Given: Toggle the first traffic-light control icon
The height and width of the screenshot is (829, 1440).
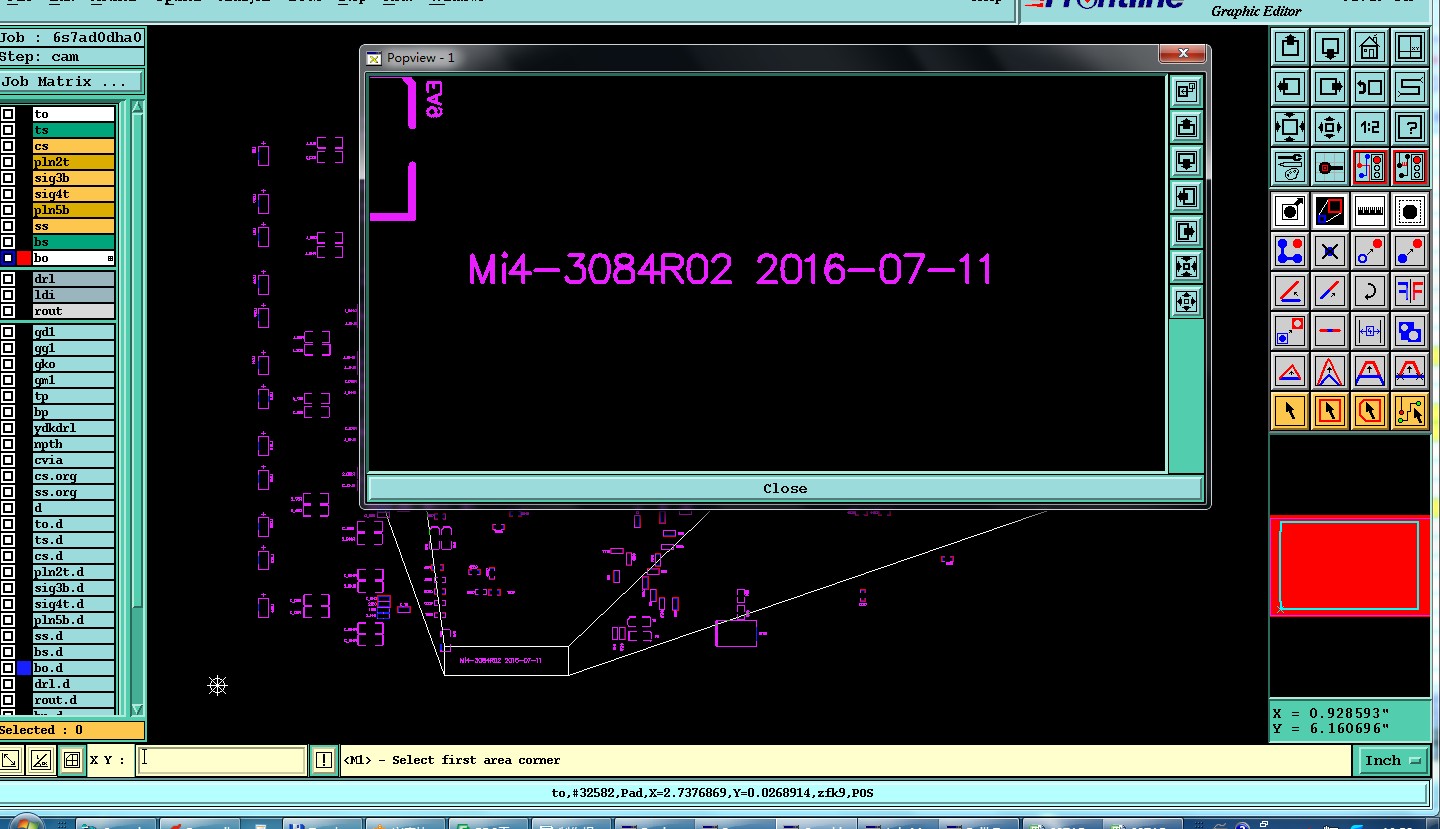Looking at the screenshot, I should pos(1370,167).
